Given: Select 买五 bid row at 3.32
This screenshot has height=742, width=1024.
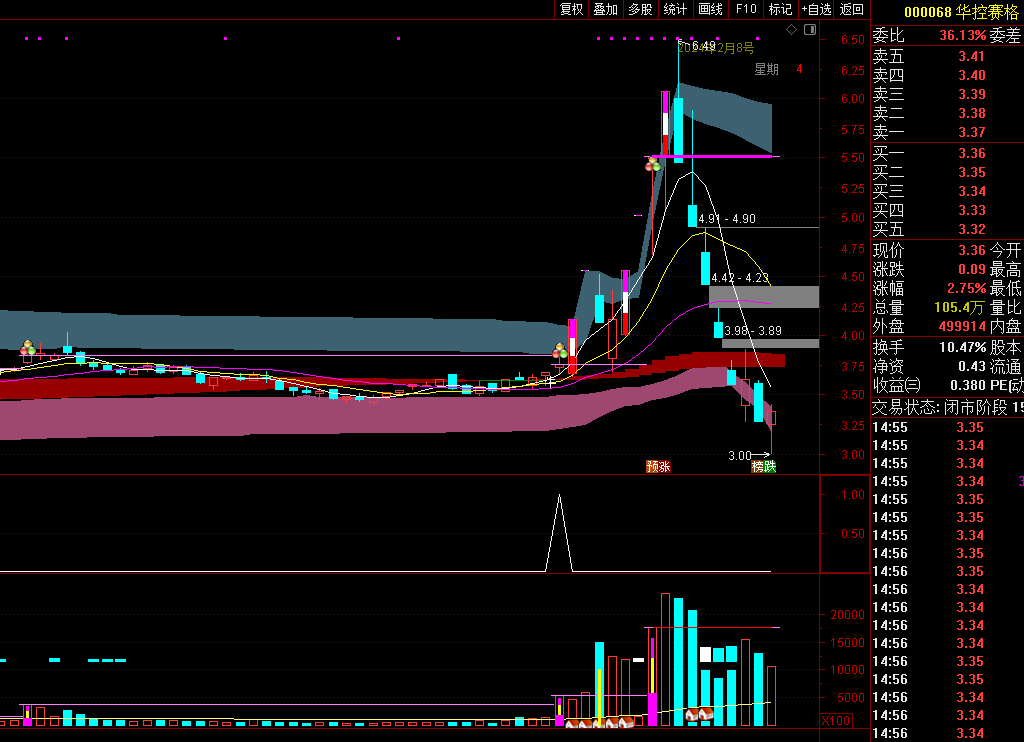Looking at the screenshot, I should coord(947,229).
